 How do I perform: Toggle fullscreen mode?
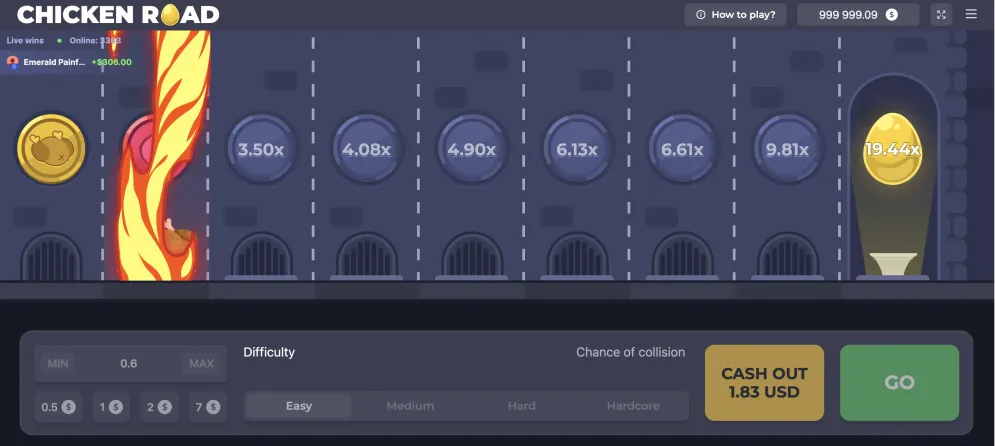(x=941, y=15)
